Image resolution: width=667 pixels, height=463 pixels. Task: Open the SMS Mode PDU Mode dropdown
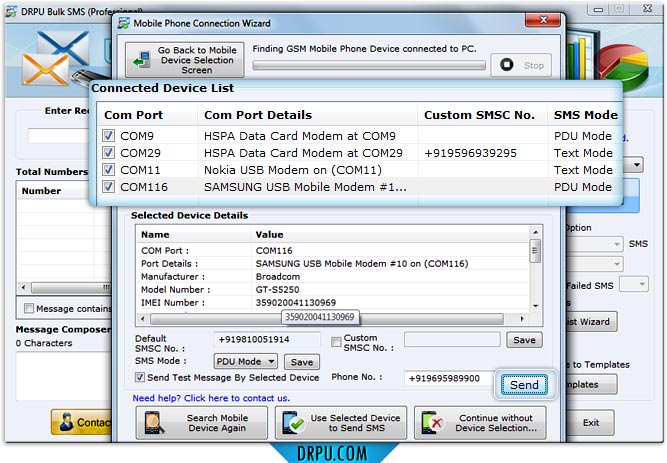[x=245, y=362]
